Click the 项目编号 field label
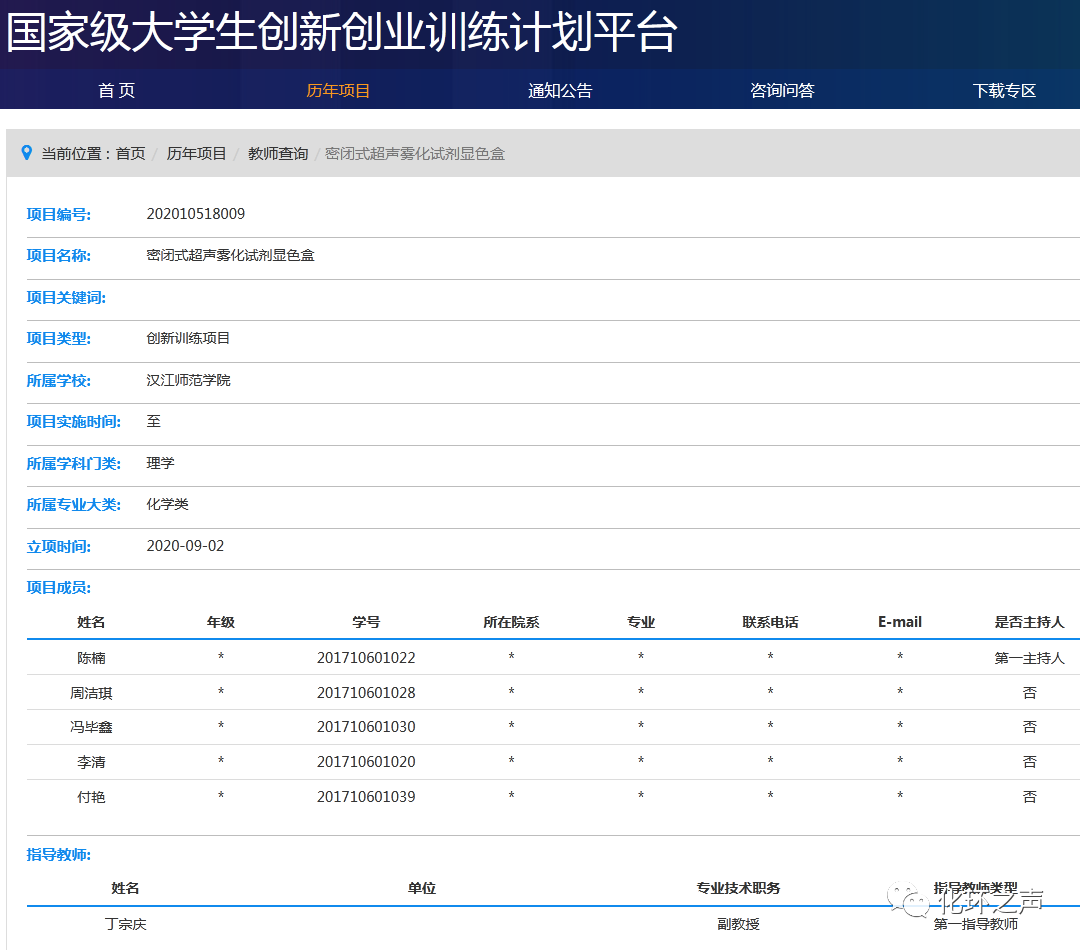The image size is (1080, 950). click(x=59, y=214)
